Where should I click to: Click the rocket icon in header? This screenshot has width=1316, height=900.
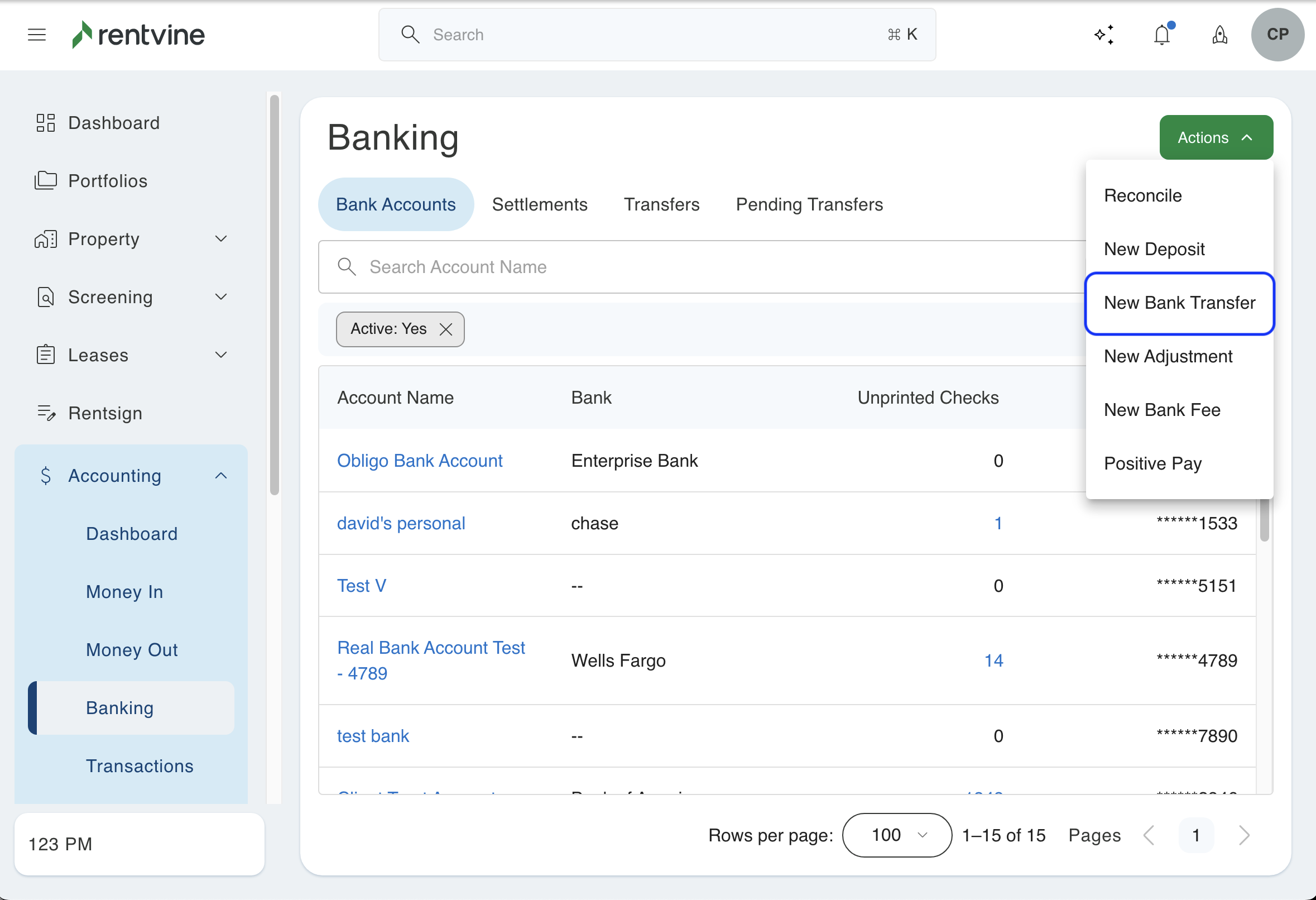point(1220,35)
